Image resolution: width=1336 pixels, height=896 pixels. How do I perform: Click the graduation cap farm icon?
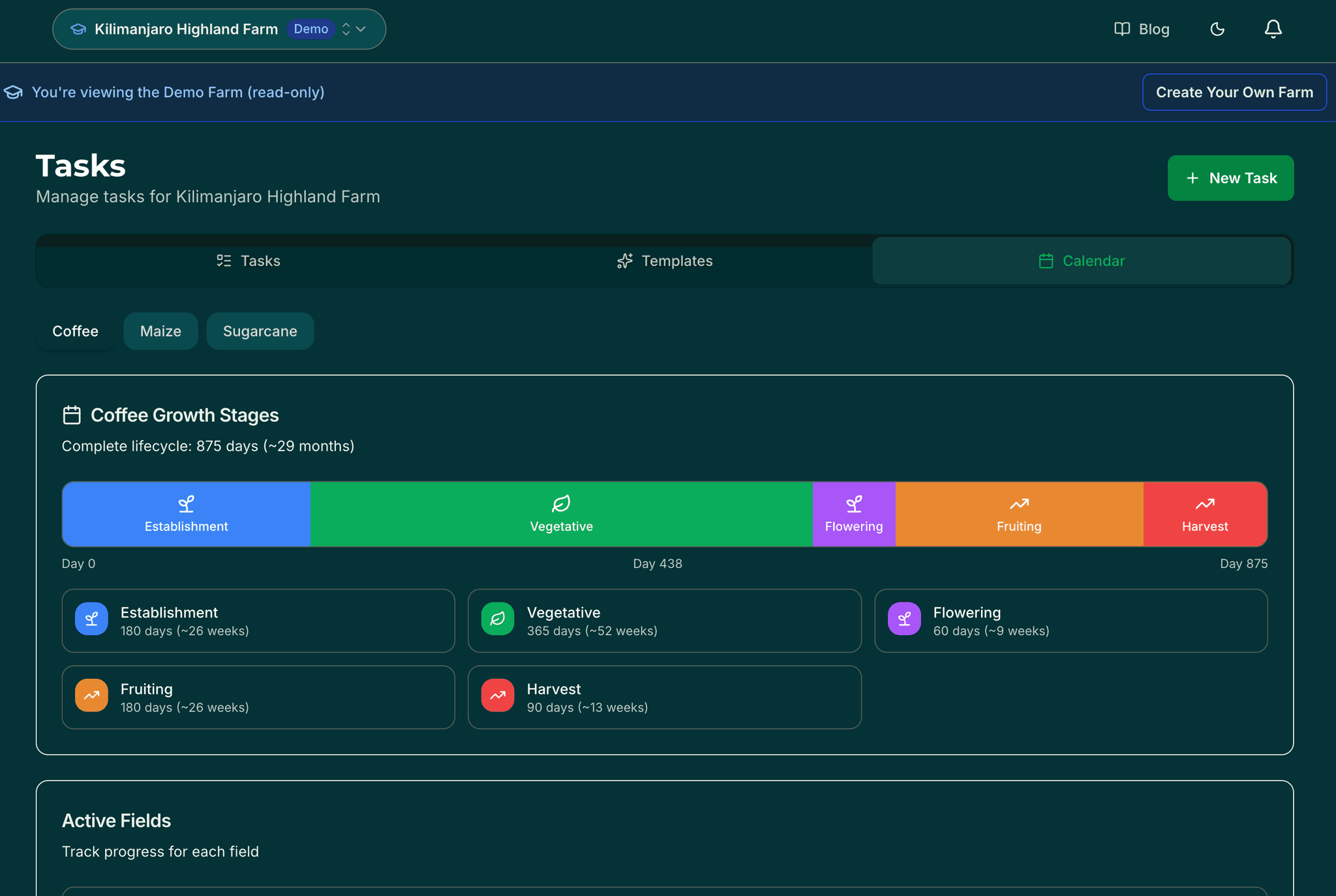(x=78, y=29)
